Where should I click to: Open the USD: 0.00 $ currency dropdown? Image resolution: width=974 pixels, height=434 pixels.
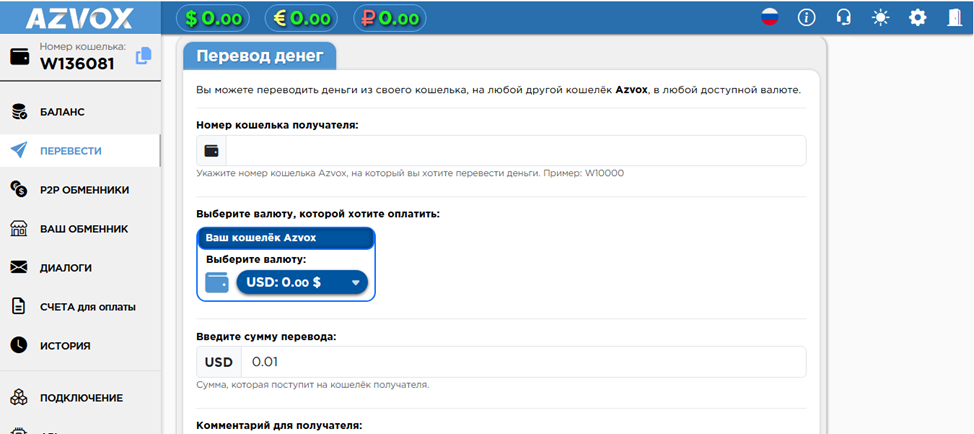[x=302, y=283]
